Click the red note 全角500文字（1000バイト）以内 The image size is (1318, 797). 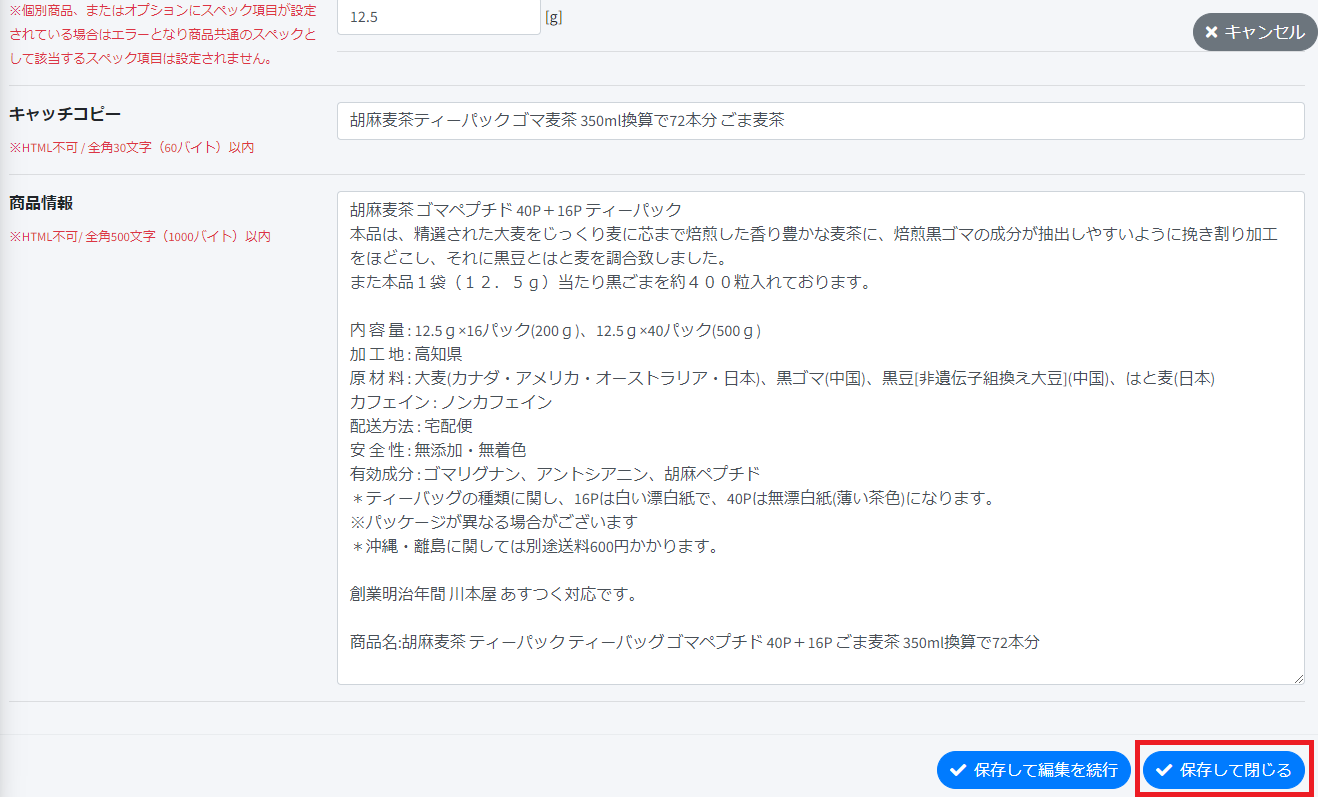tap(140, 237)
